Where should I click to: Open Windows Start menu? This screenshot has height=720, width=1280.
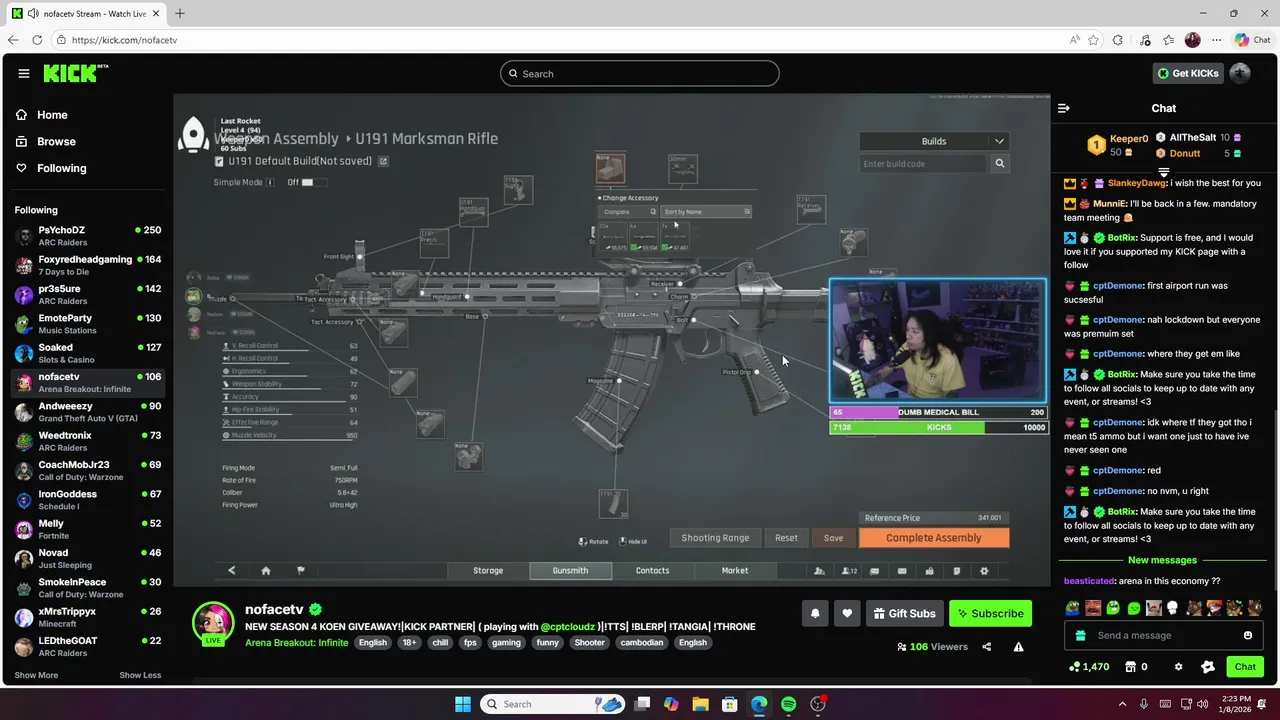[x=463, y=704]
